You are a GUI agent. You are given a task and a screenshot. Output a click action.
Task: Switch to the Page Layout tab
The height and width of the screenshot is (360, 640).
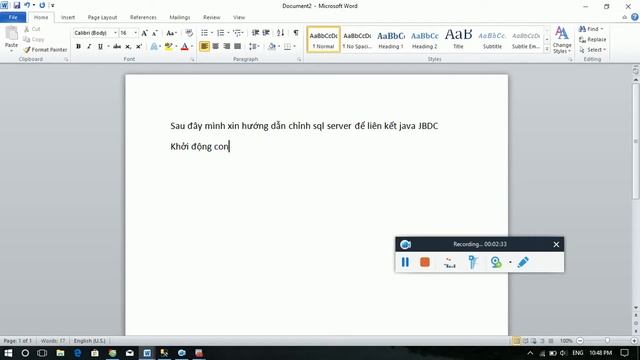coord(102,17)
